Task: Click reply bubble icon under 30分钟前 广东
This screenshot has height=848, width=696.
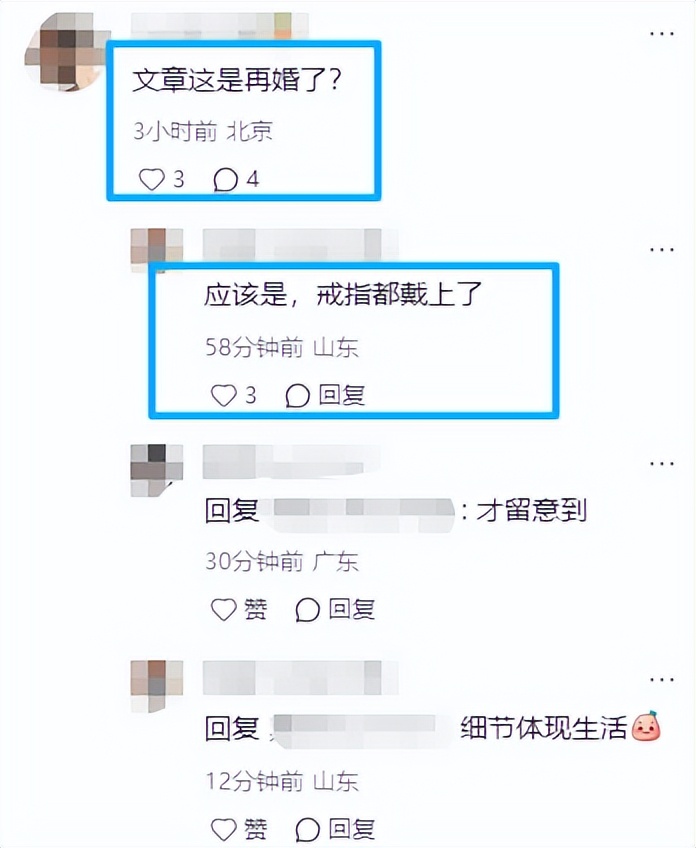Action: pyautogui.click(x=307, y=610)
